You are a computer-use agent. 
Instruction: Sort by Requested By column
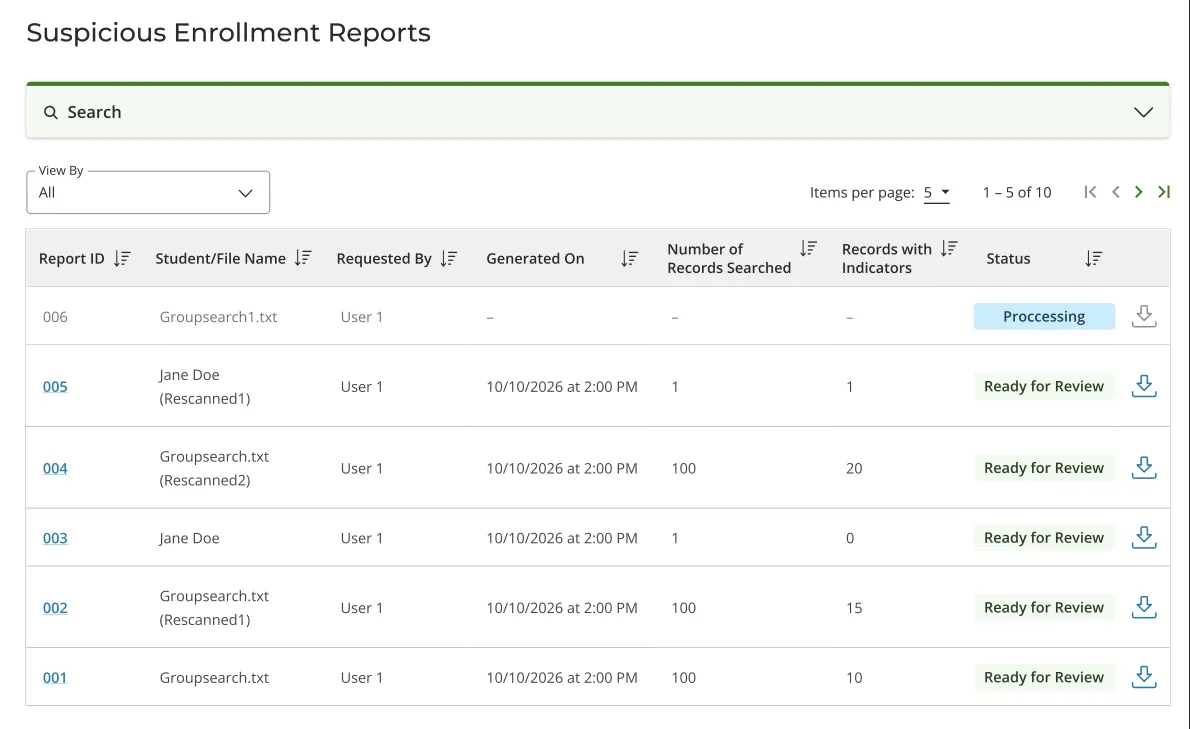[x=449, y=259]
